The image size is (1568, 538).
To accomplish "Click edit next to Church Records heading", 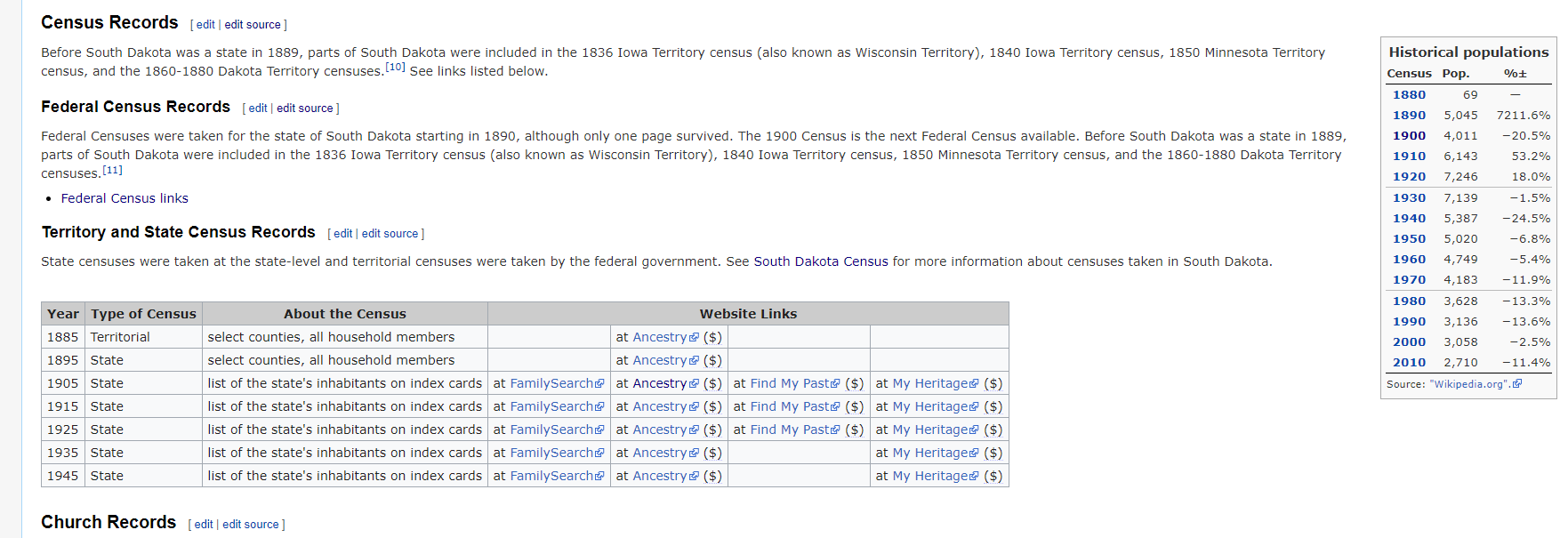I will 204,525.
